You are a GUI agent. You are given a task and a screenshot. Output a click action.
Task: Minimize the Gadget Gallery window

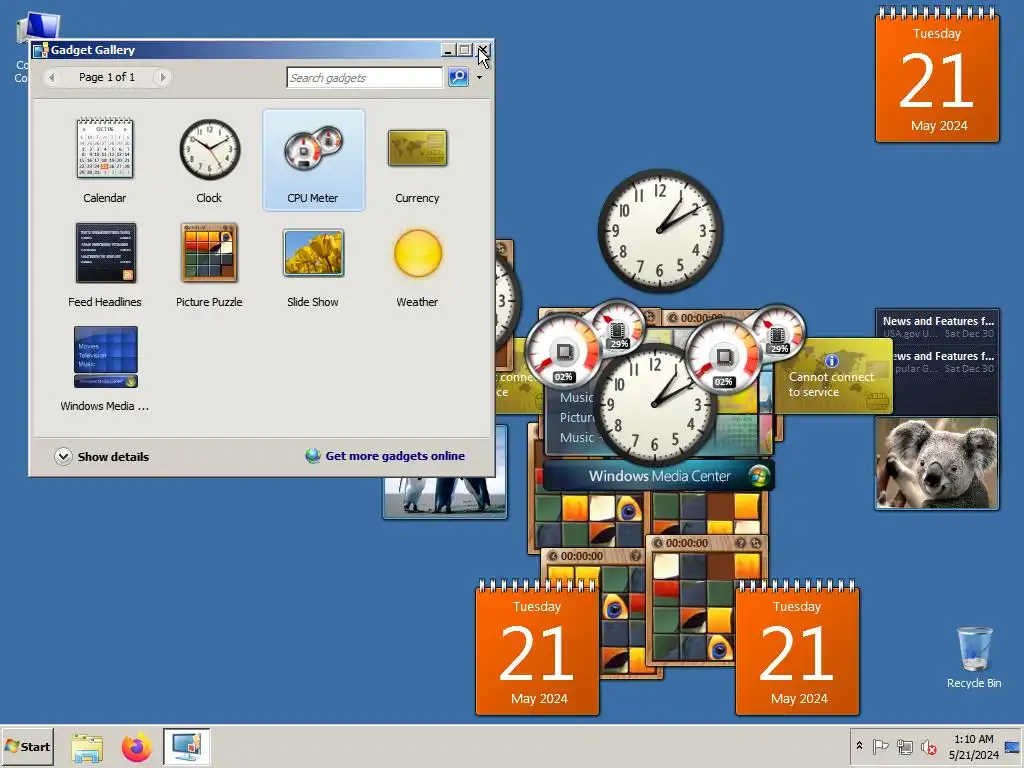click(448, 50)
